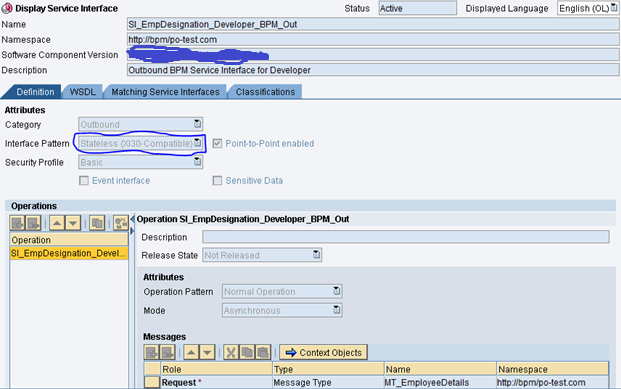Click the Status field showing Active
This screenshot has width=621, height=389.
pyautogui.click(x=417, y=8)
